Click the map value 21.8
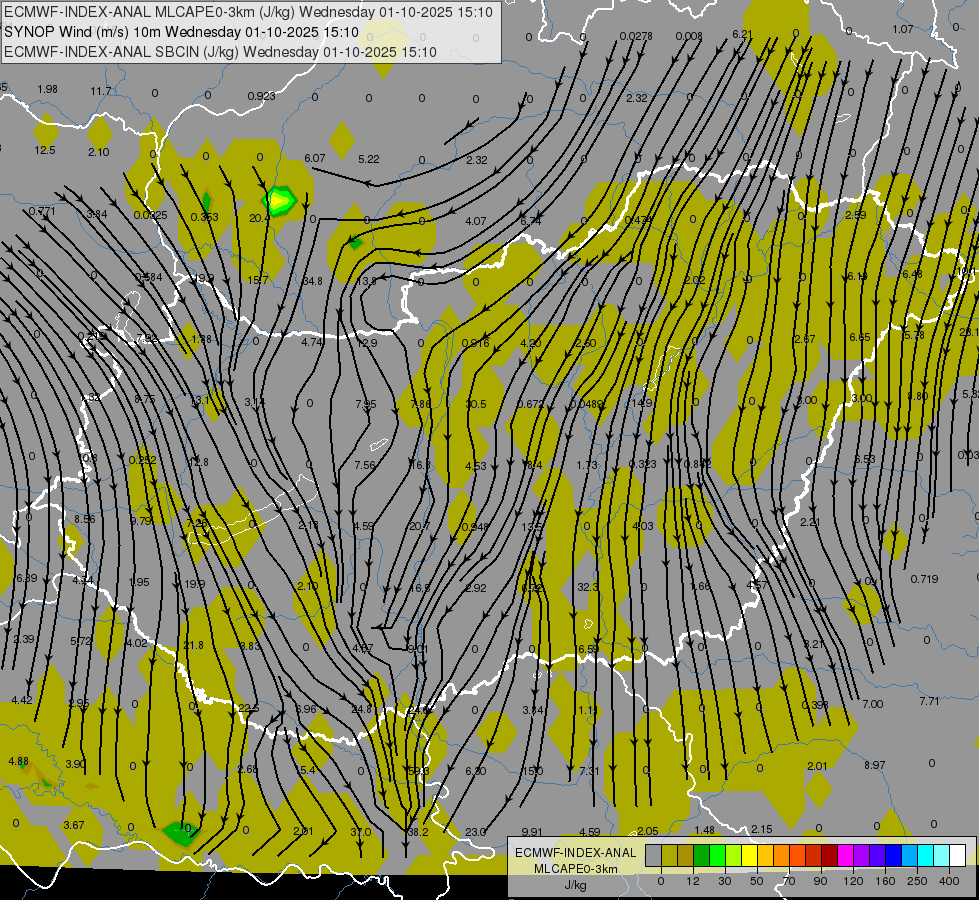 (x=194, y=645)
